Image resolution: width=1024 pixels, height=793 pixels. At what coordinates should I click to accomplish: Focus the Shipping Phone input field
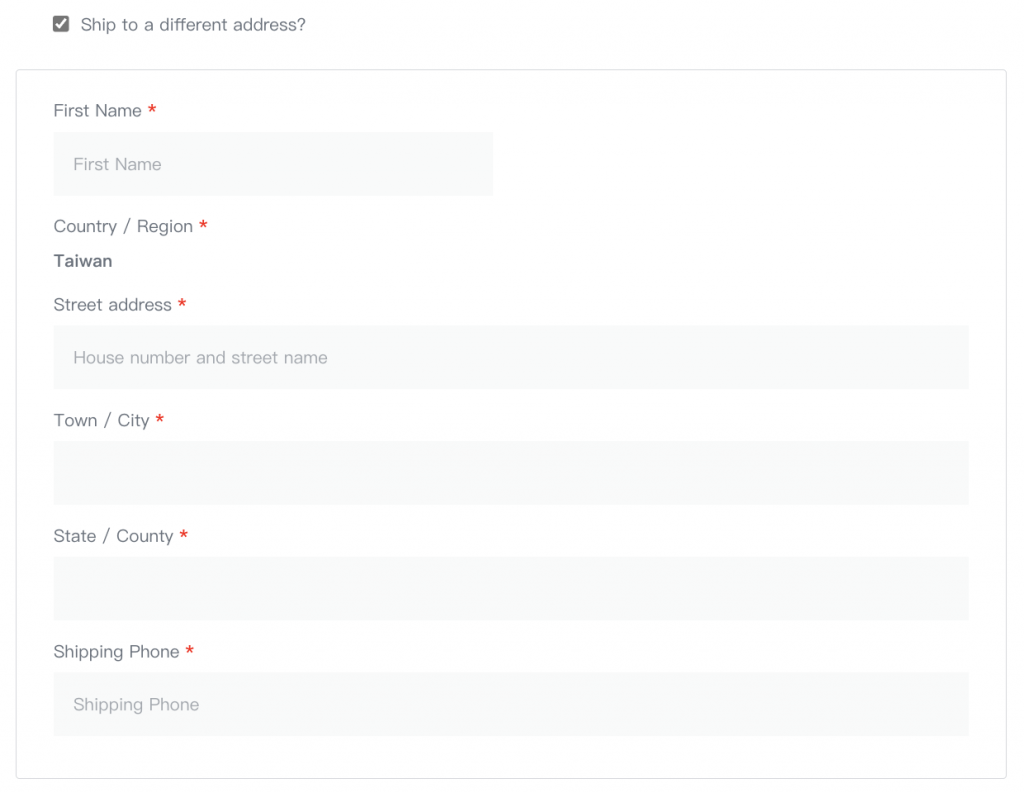coord(511,704)
